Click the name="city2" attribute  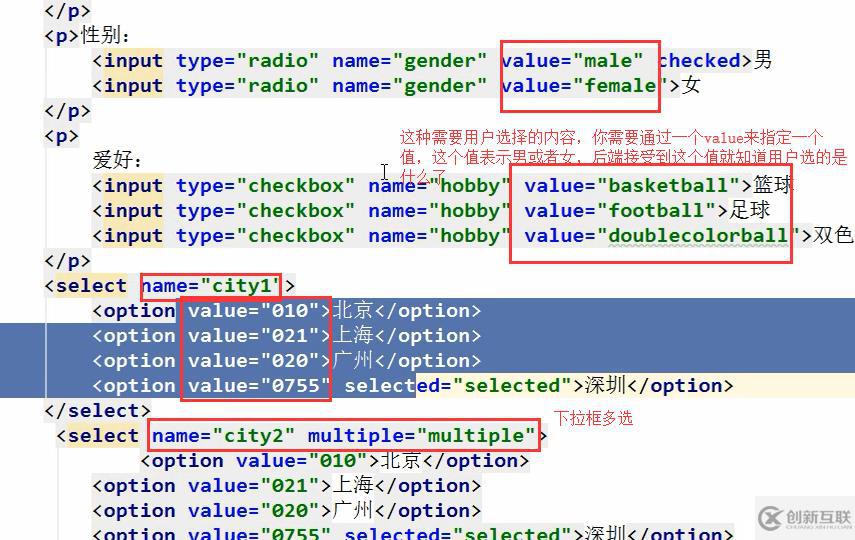(x=224, y=436)
